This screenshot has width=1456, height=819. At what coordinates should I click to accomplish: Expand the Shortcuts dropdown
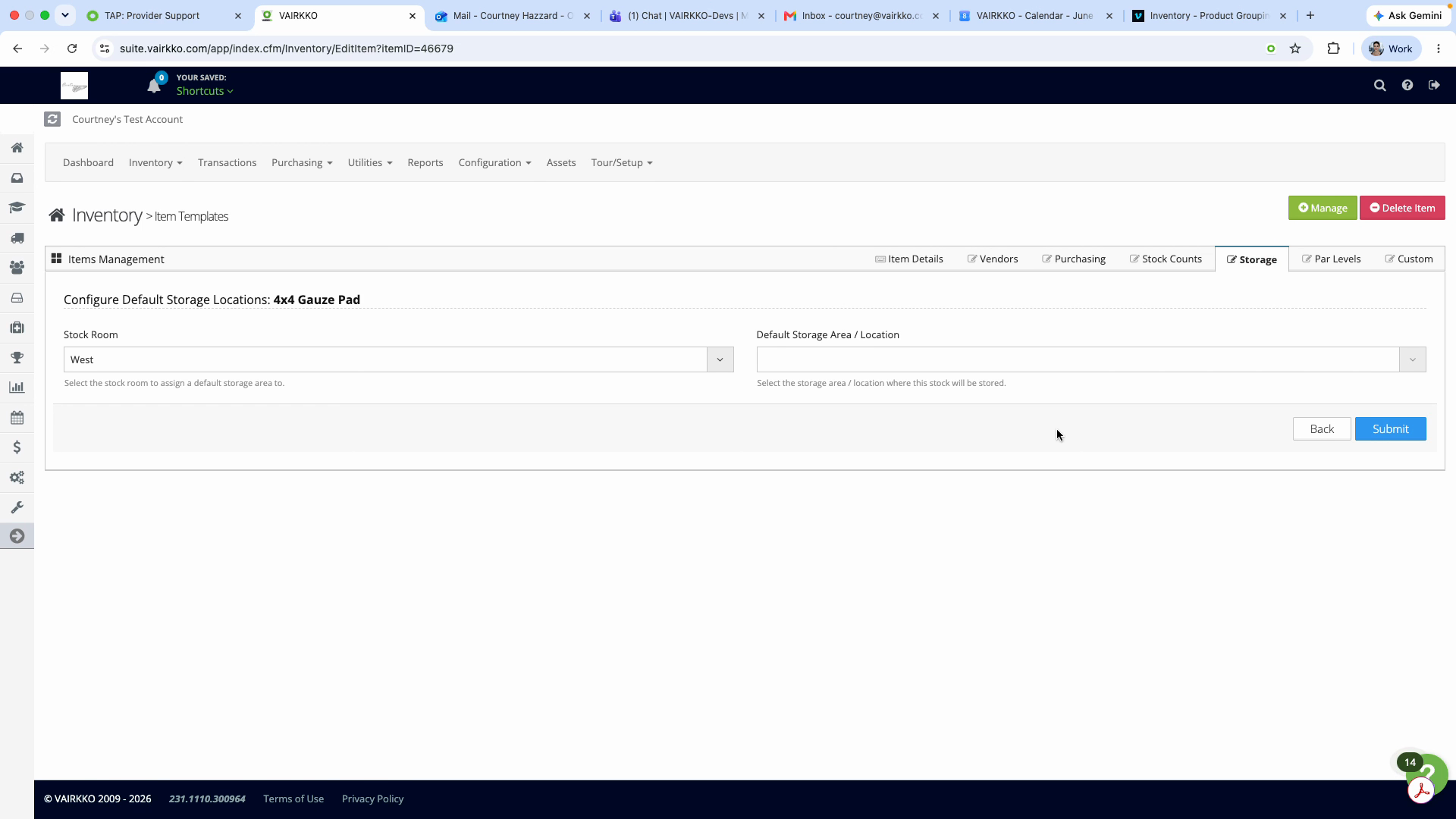205,91
